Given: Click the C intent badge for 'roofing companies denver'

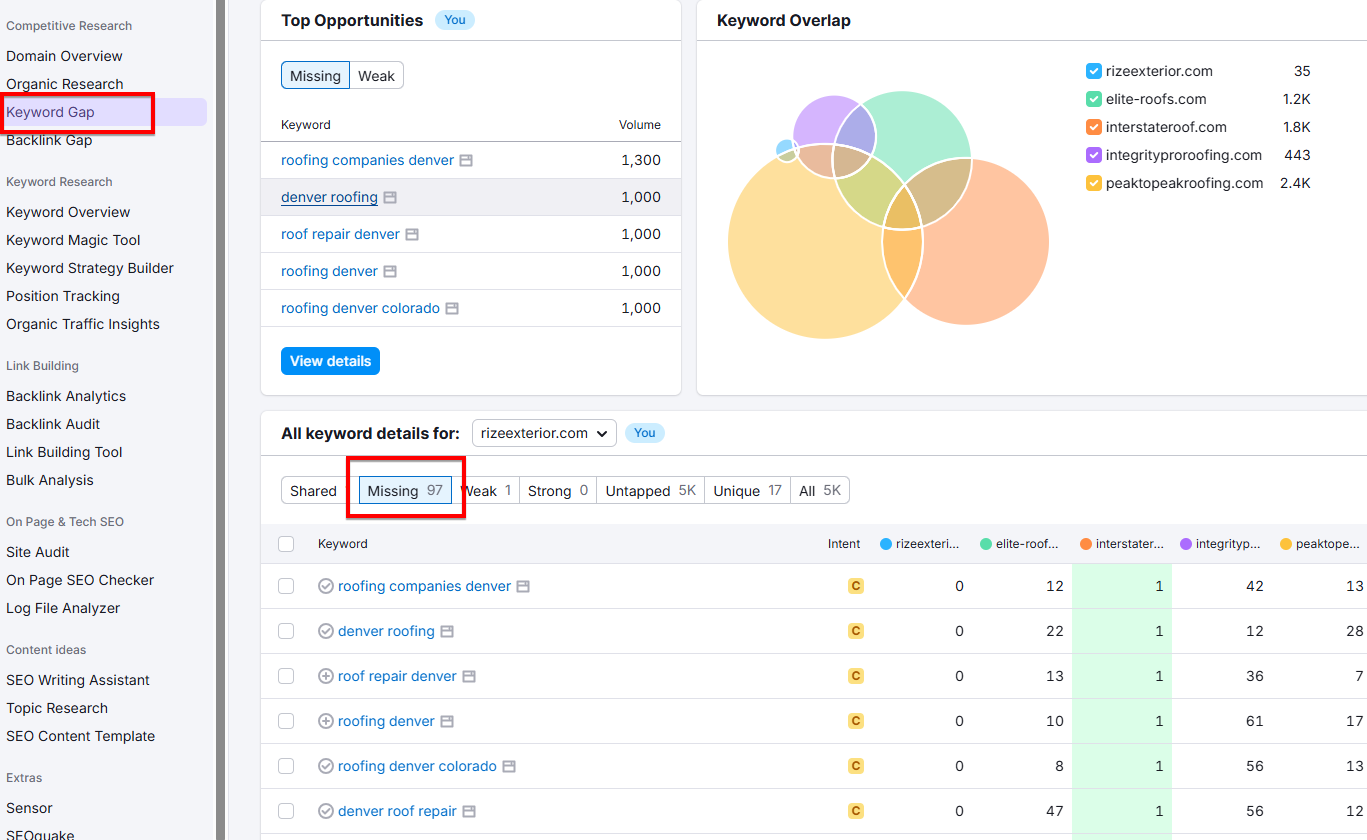Looking at the screenshot, I should click(x=855, y=586).
